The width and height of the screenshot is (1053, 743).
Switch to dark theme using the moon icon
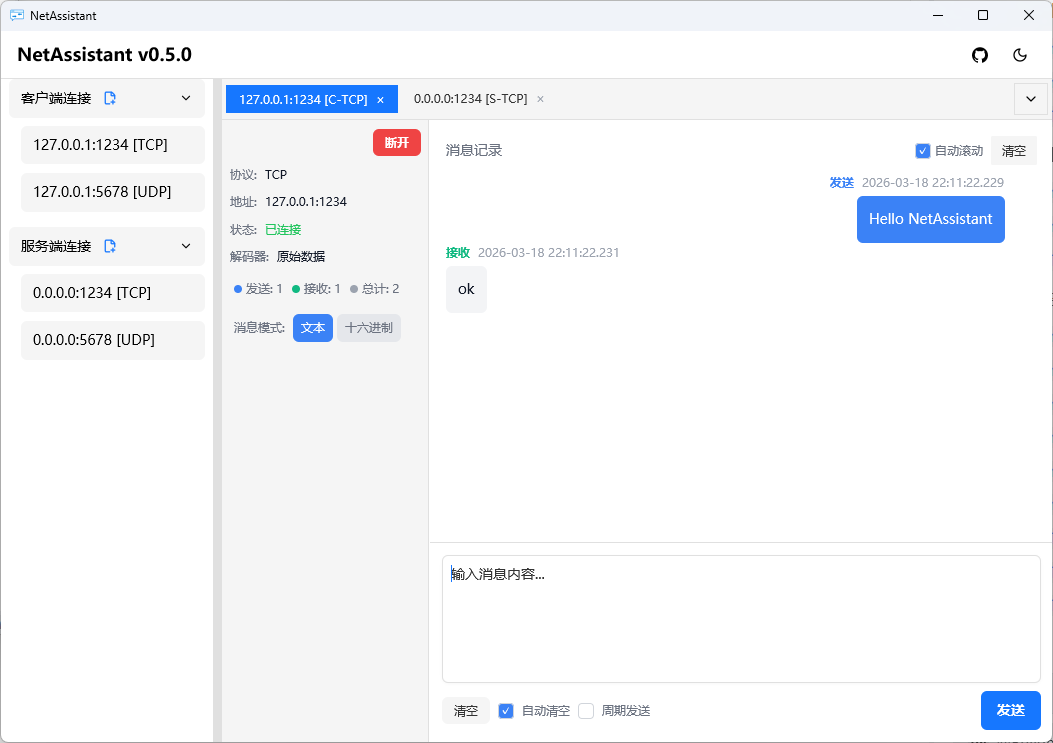[1020, 55]
